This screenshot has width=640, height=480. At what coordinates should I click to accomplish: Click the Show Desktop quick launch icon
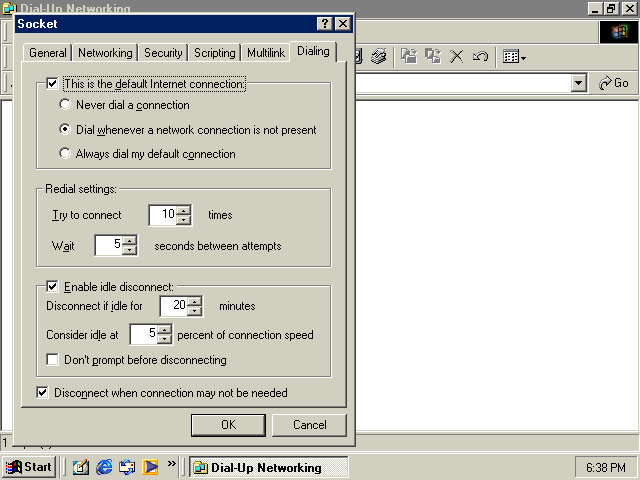pos(81,467)
